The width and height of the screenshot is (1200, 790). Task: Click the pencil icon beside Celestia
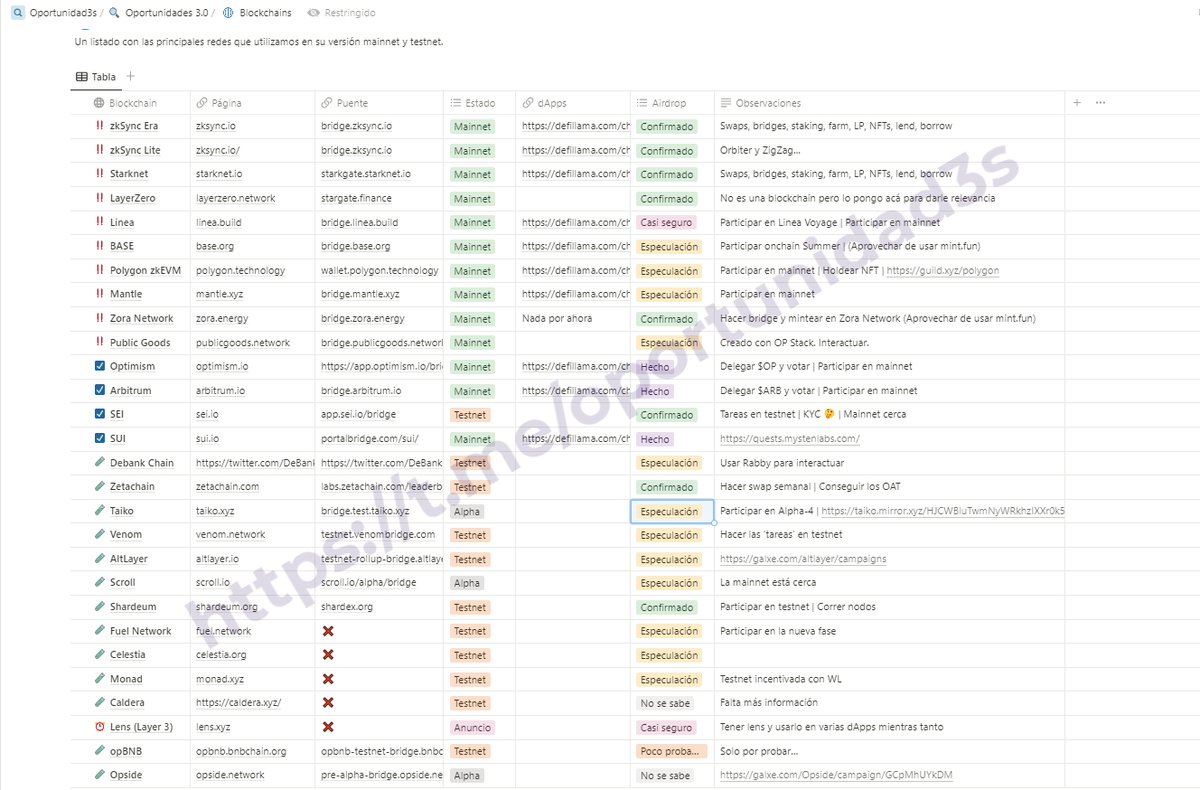pyautogui.click(x=99, y=654)
